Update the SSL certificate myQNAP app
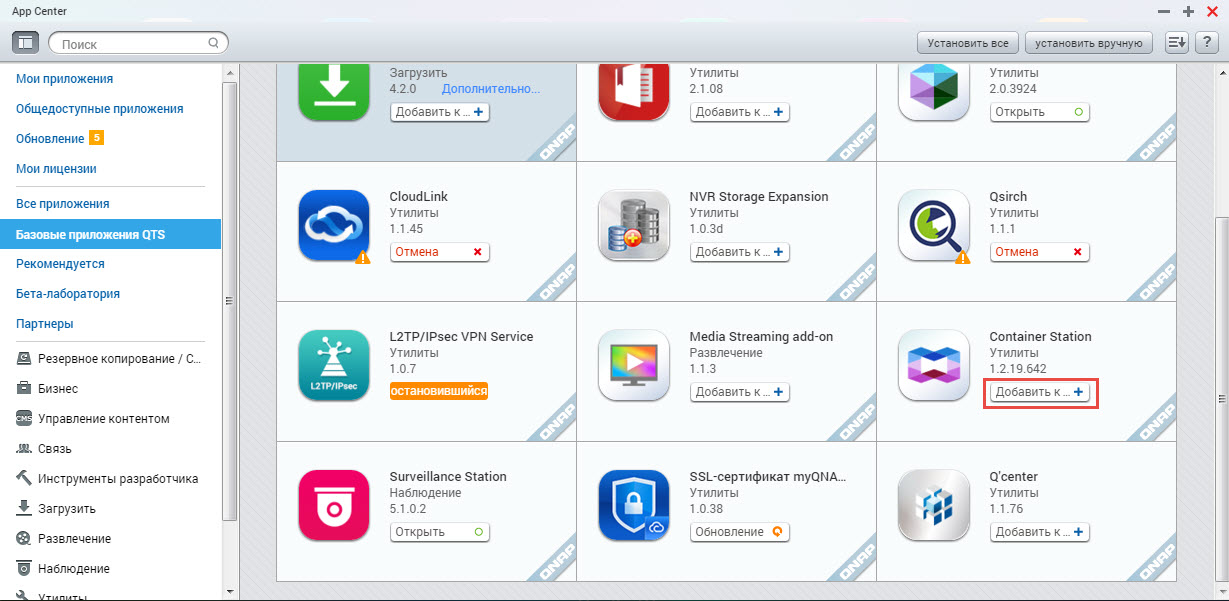Viewport: 1229px width, 601px height. coord(740,532)
